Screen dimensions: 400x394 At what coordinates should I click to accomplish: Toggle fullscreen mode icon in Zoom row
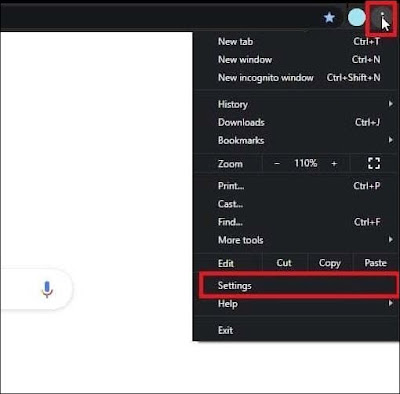click(x=374, y=163)
